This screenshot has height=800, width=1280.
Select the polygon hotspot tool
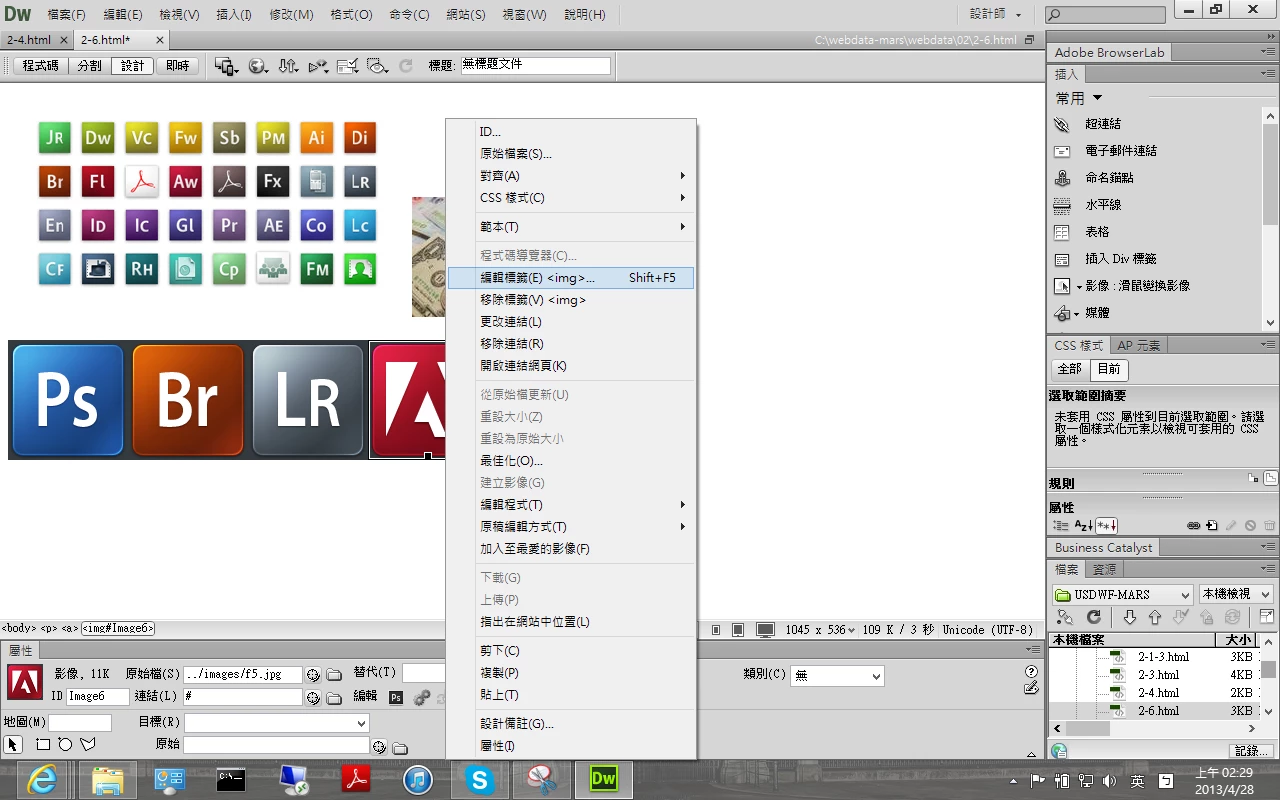[87, 744]
